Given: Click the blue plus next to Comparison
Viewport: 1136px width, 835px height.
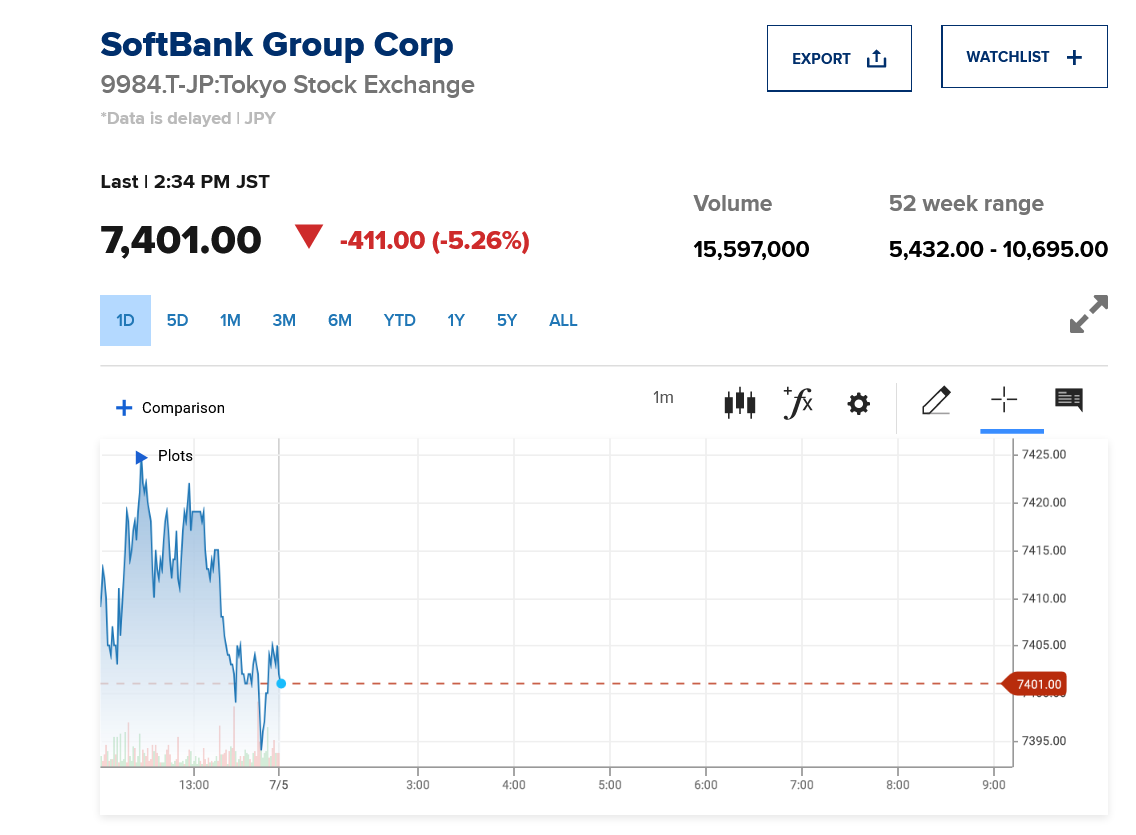Looking at the screenshot, I should point(124,408).
